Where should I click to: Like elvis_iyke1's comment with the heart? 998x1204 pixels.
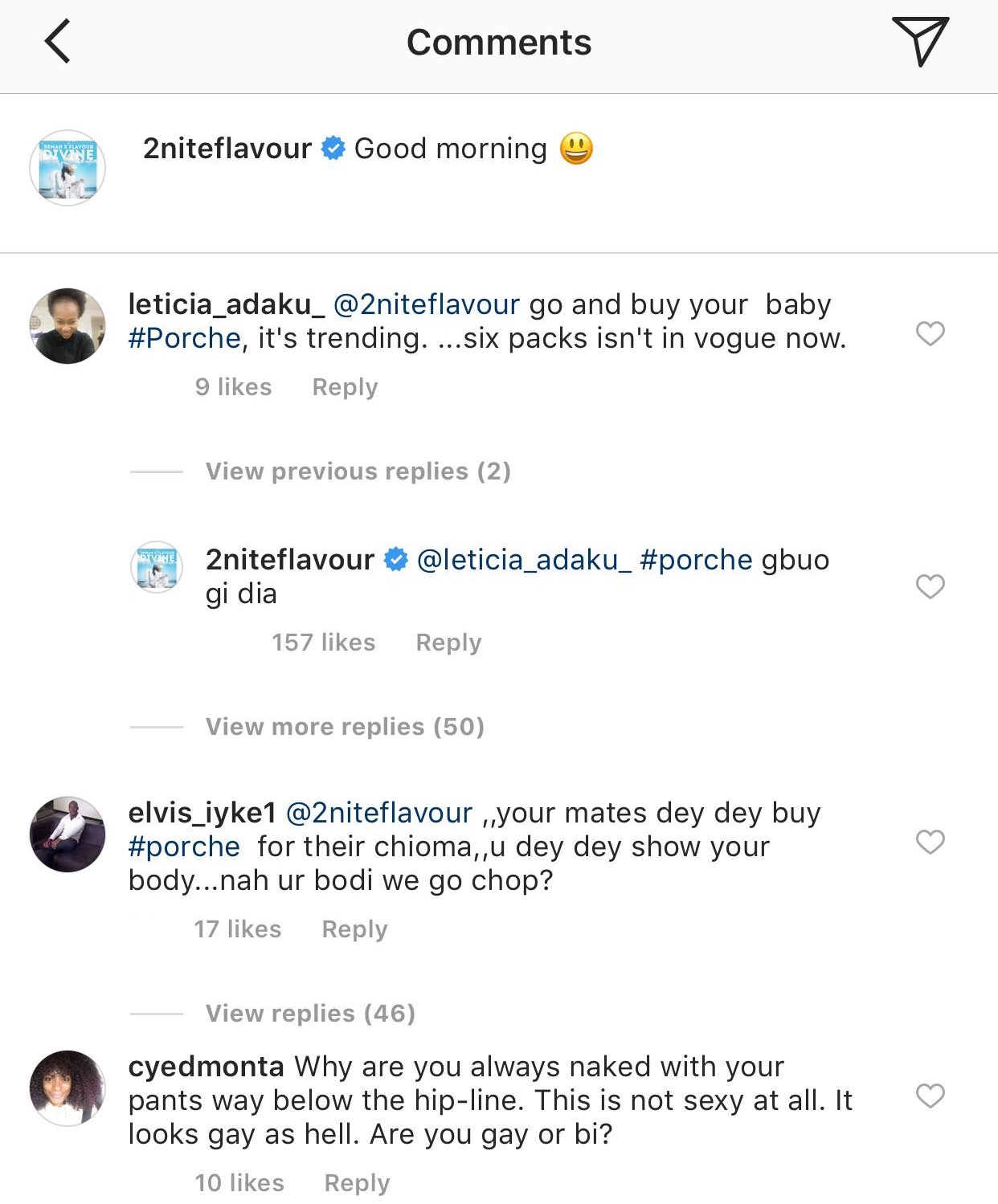[x=930, y=841]
